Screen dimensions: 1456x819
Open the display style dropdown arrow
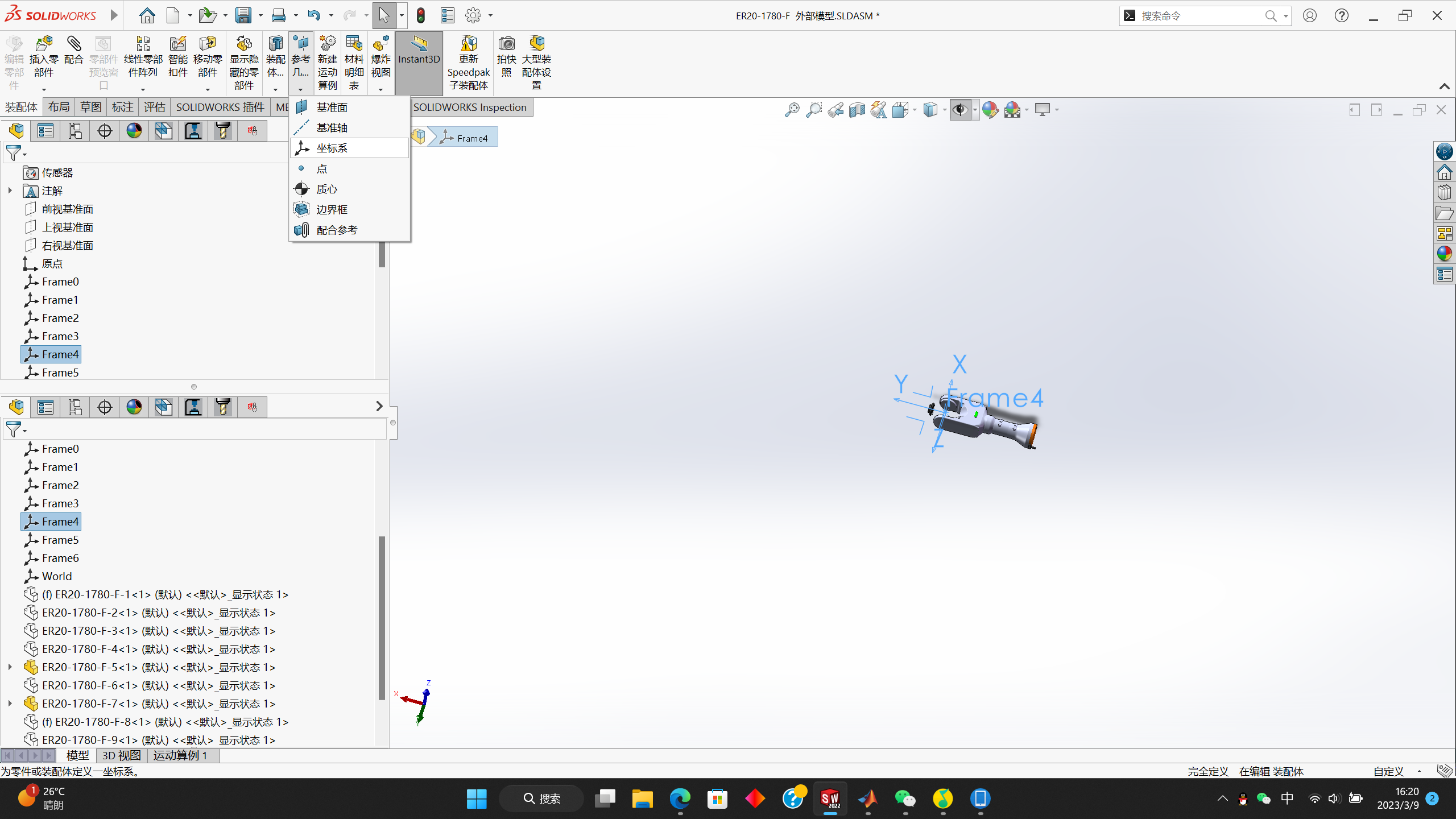coord(943,109)
